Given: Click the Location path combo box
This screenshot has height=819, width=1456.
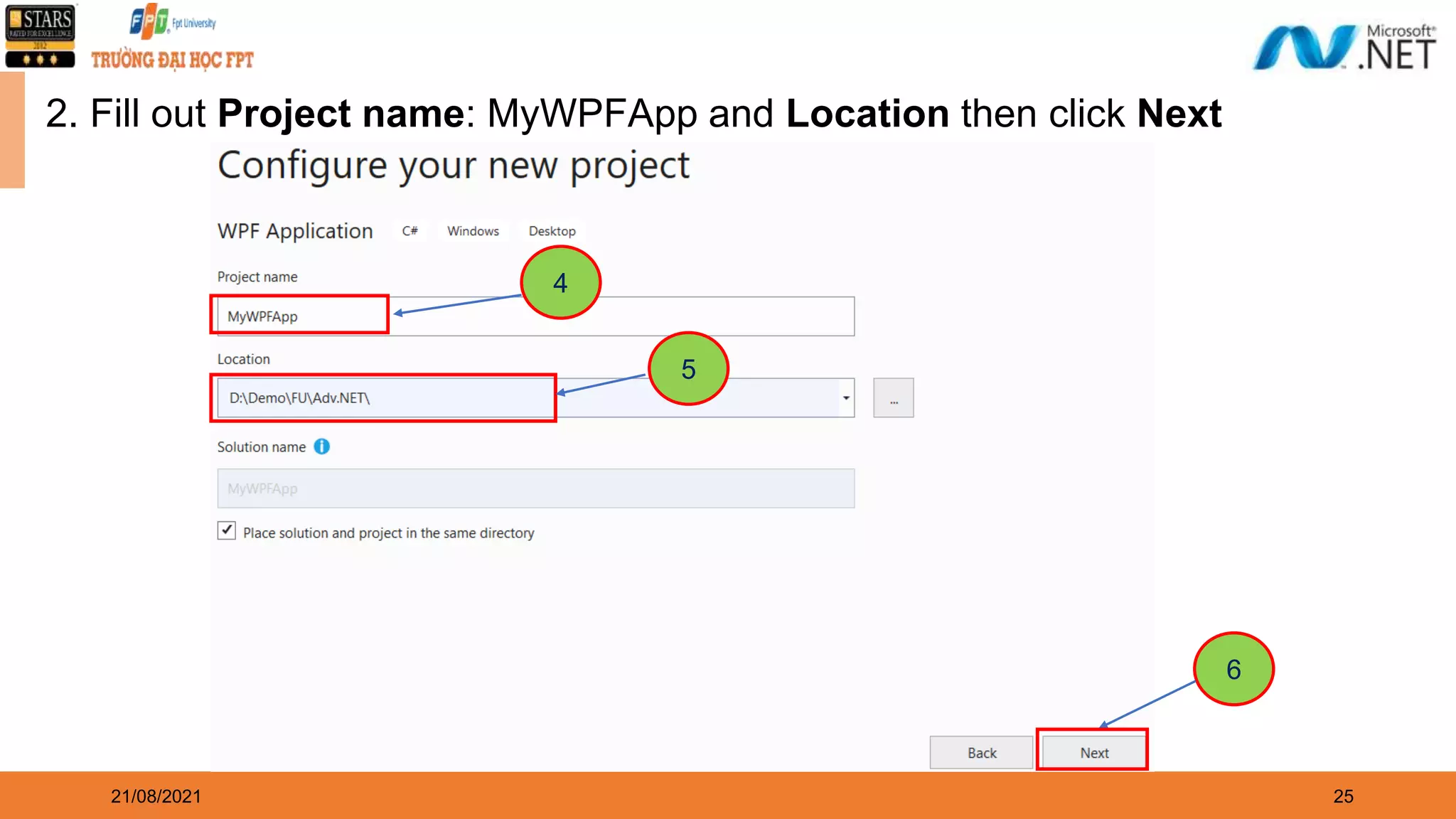Looking at the screenshot, I should pos(535,398).
